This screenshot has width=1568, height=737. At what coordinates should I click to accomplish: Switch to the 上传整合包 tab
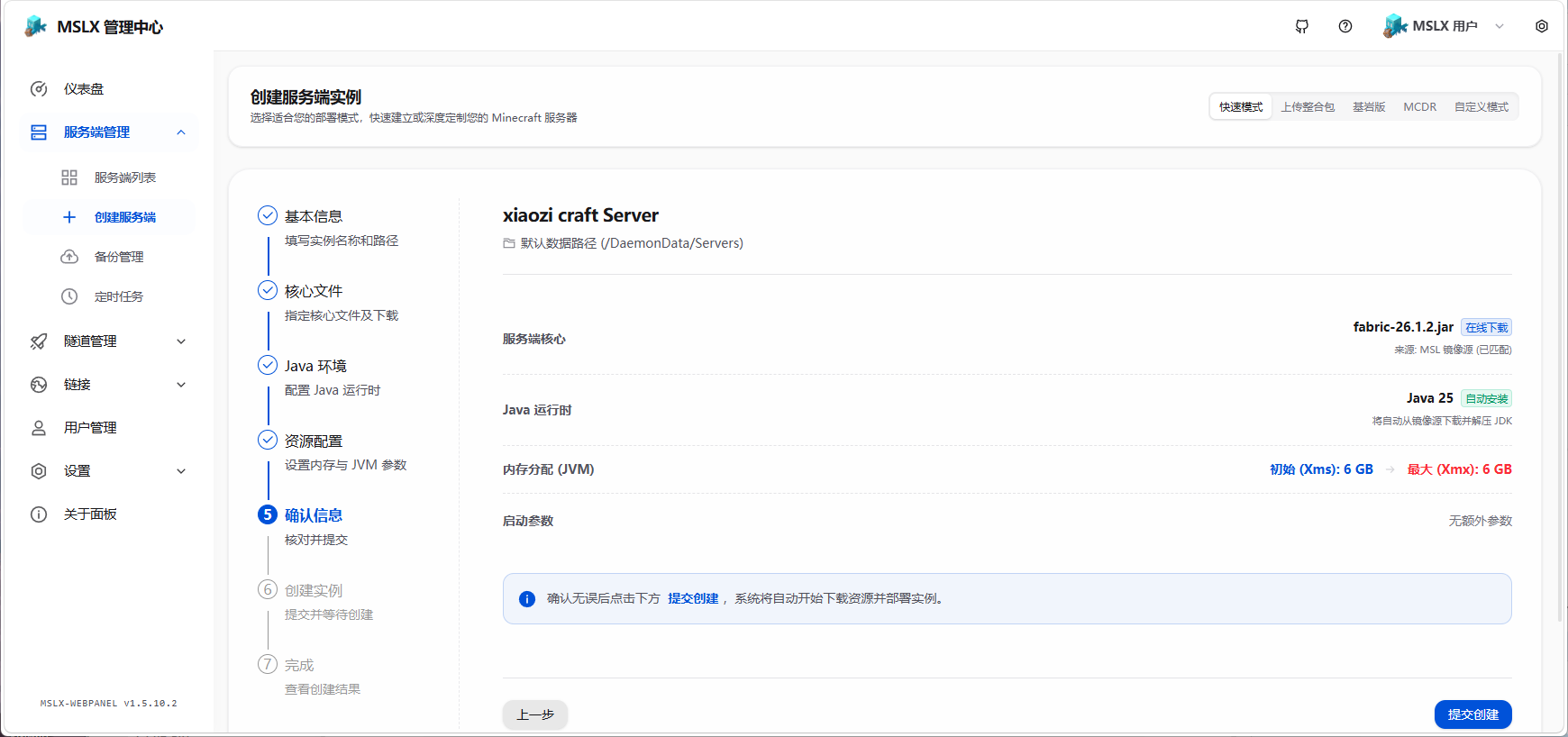[x=1308, y=107]
